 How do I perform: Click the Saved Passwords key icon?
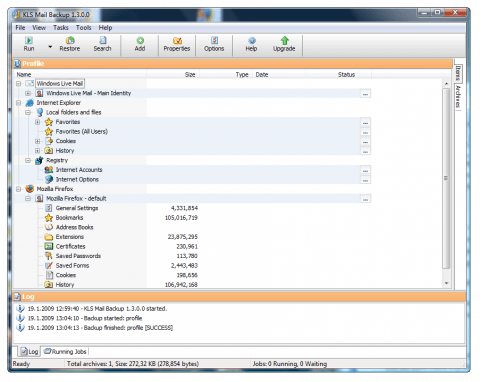[x=49, y=256]
